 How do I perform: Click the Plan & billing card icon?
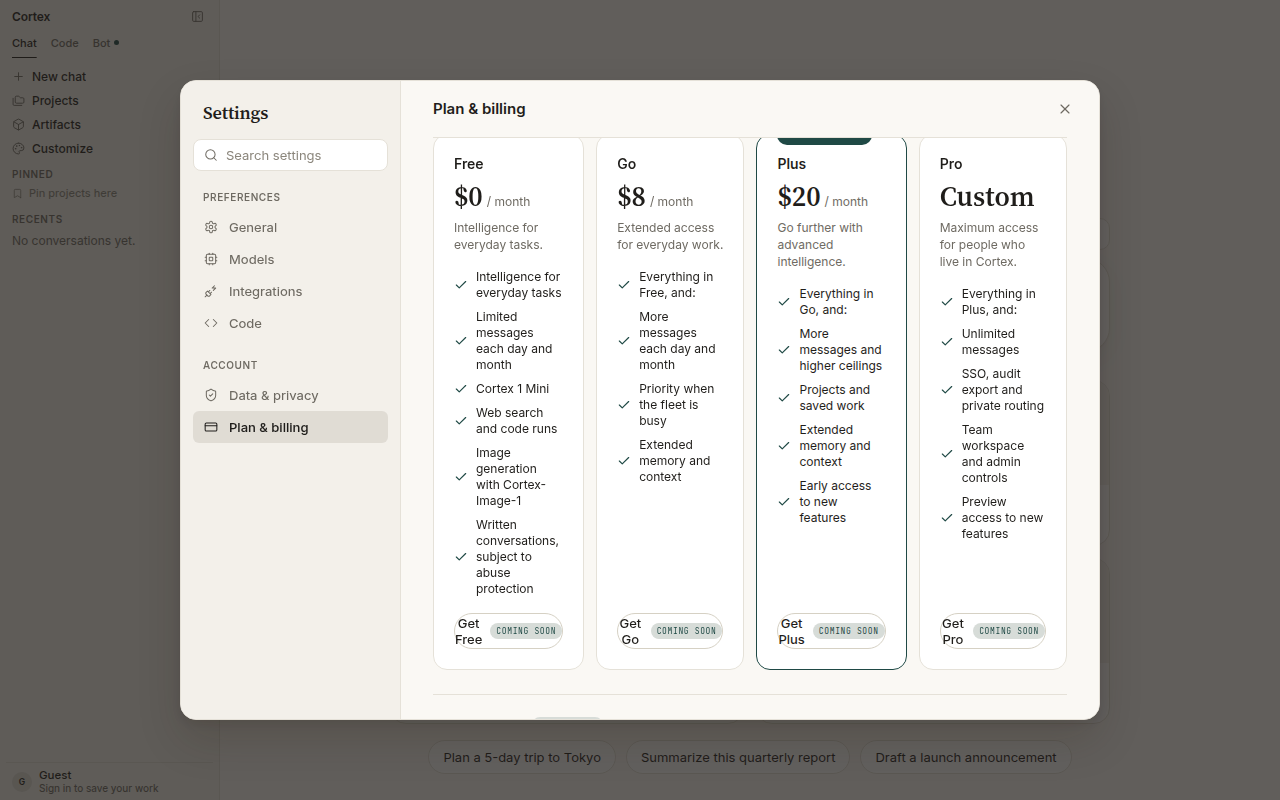[211, 427]
